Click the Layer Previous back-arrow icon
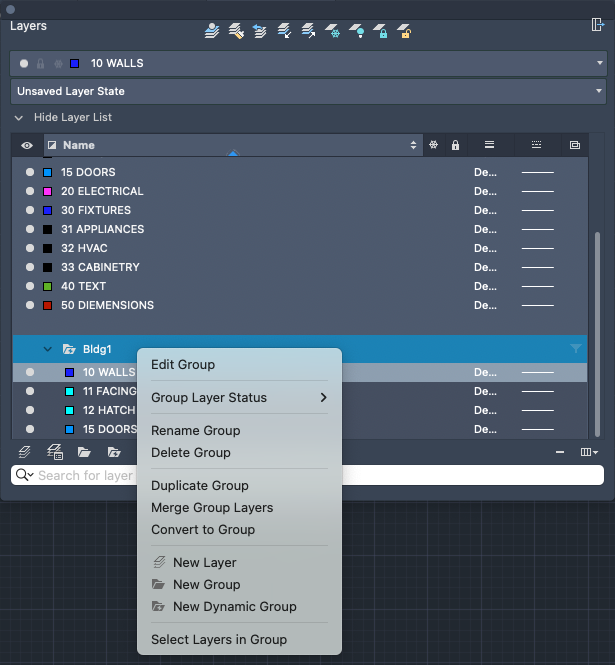This screenshot has height=665, width=615. tap(260, 31)
